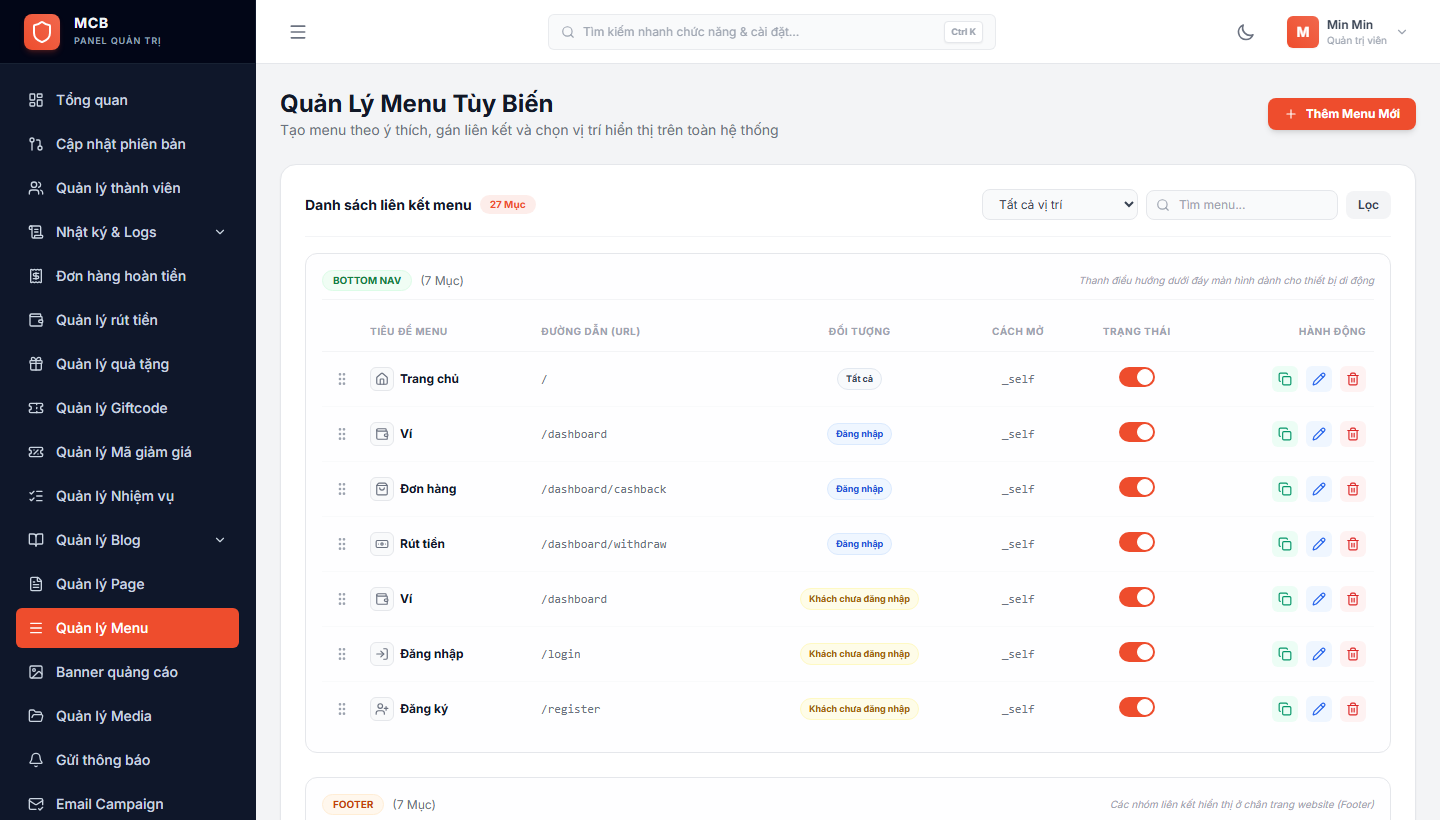
Task: Toggle status for the Đơn hàng menu
Action: pyautogui.click(x=1137, y=487)
